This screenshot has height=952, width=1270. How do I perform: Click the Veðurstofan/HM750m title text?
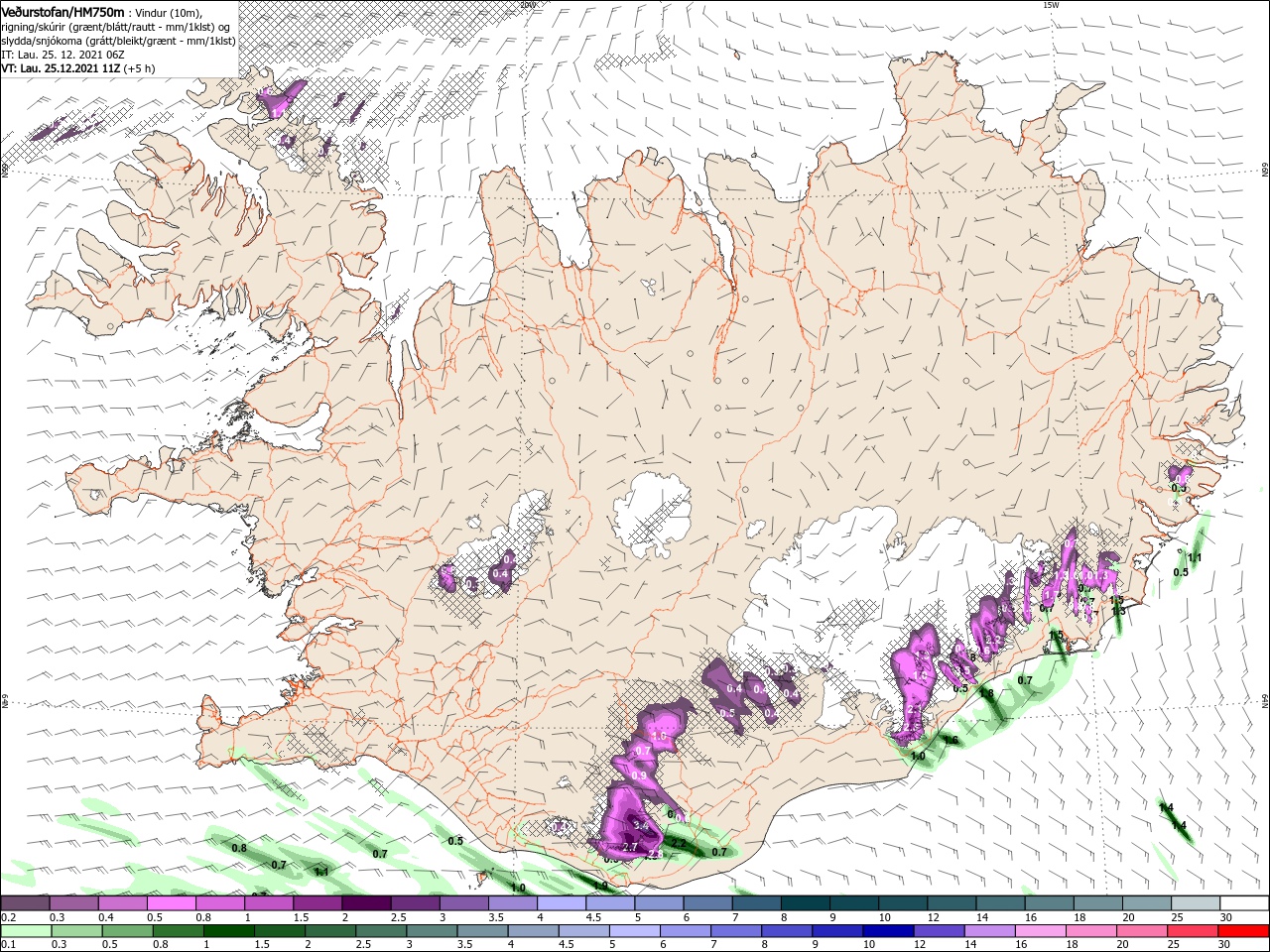point(63,11)
